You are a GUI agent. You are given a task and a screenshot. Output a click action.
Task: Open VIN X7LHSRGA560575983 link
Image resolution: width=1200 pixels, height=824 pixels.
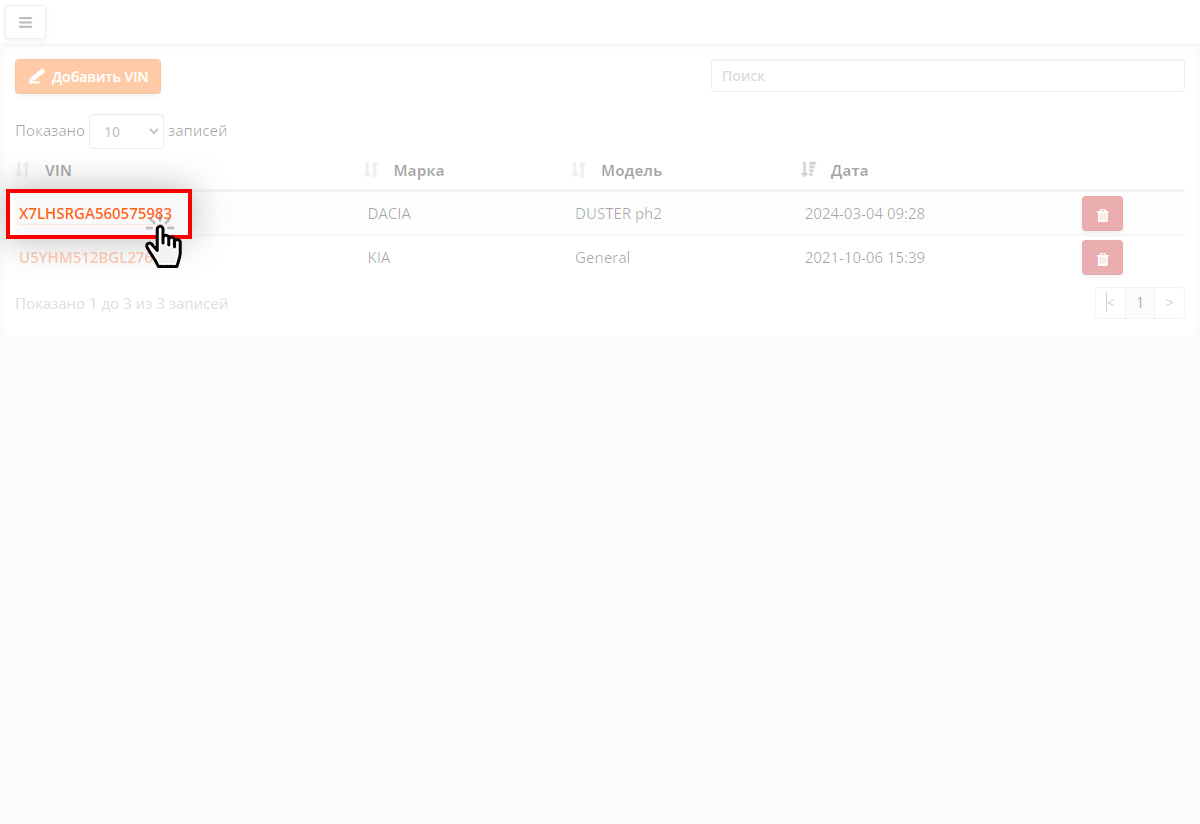95,214
